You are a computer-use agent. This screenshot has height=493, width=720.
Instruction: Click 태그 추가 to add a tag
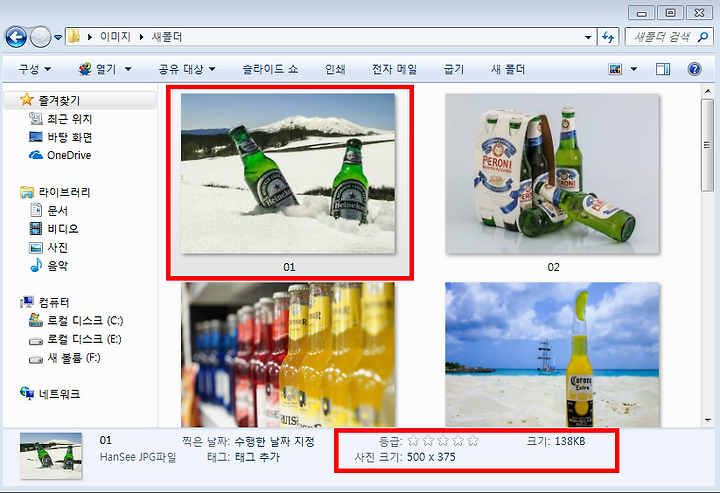(257, 457)
